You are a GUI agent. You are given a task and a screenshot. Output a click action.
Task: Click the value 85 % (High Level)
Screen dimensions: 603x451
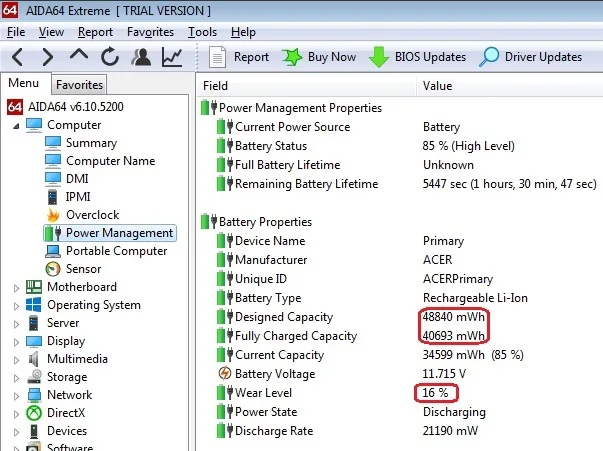[x=468, y=146]
